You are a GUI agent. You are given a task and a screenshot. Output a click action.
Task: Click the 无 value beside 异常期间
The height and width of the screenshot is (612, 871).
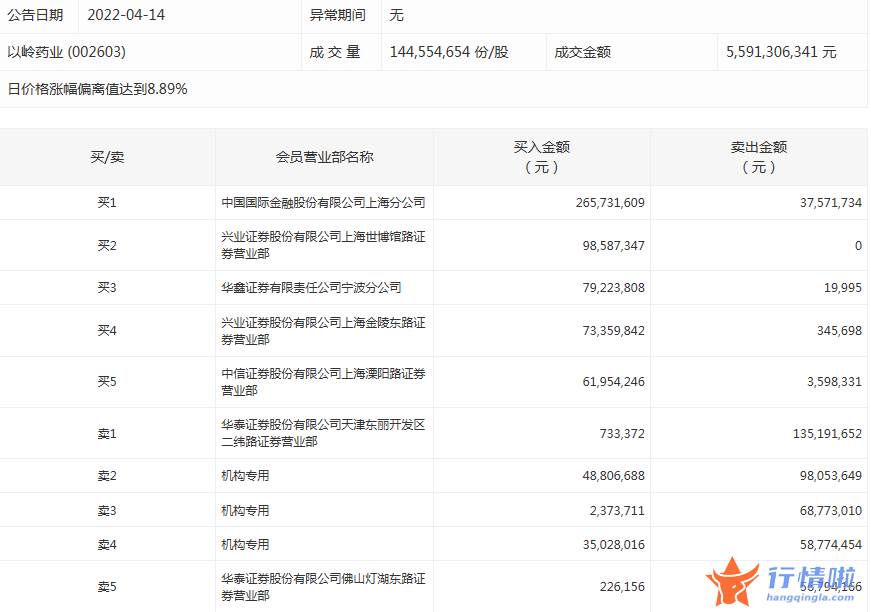click(x=397, y=15)
